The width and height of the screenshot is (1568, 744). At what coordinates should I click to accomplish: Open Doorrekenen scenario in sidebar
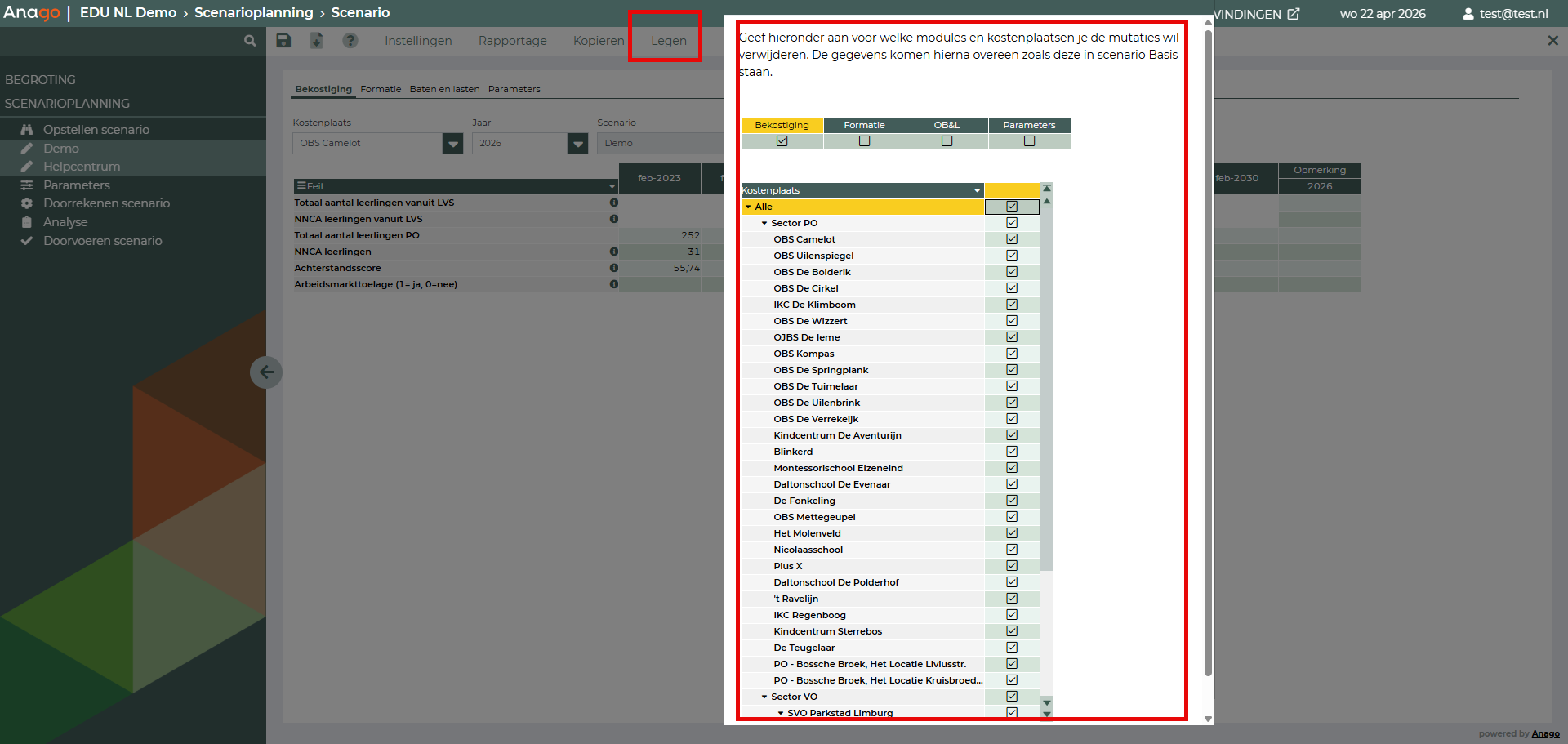click(x=106, y=203)
